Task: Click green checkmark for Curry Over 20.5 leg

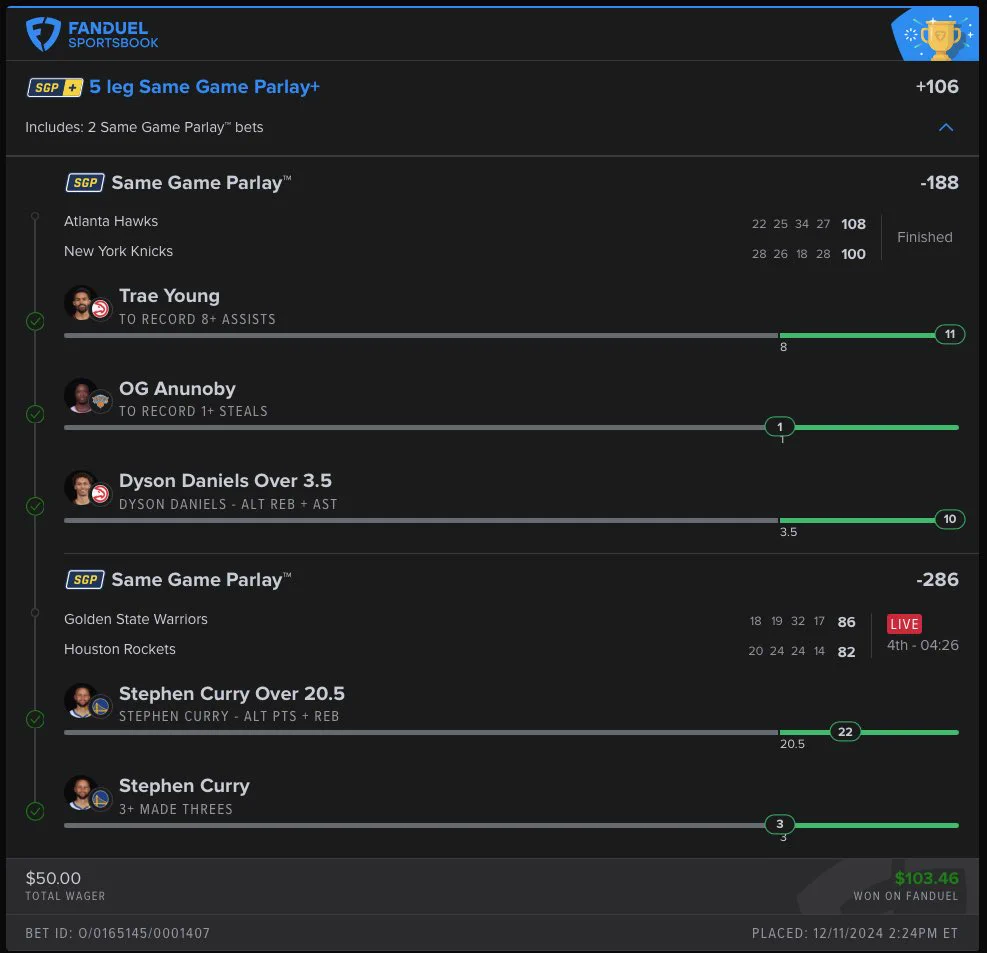Action: (35, 719)
